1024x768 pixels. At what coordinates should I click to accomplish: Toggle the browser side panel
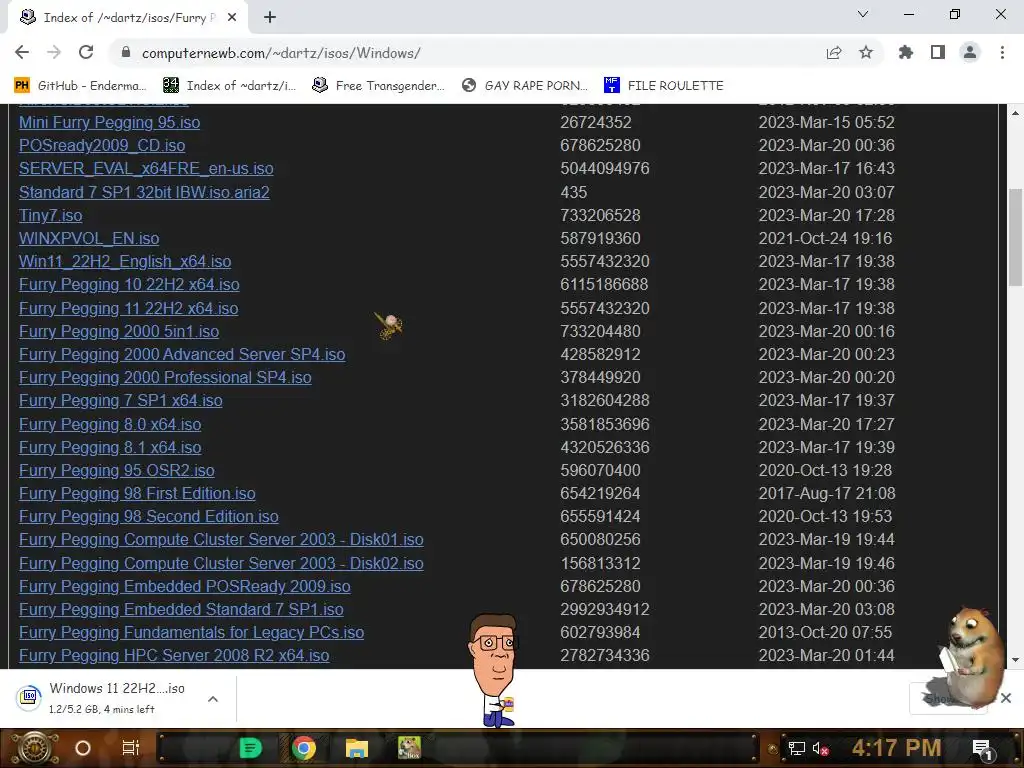pyautogui.click(x=938, y=52)
